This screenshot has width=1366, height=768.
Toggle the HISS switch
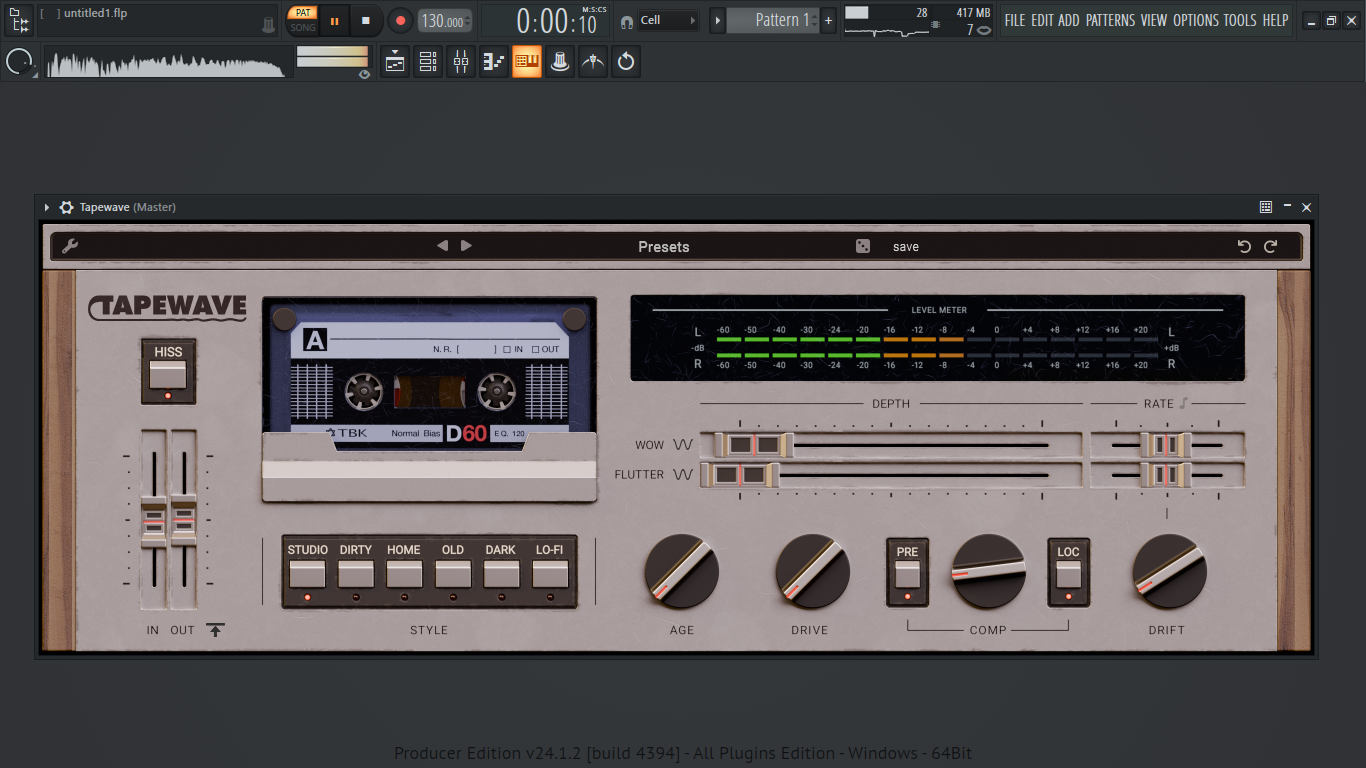[168, 374]
